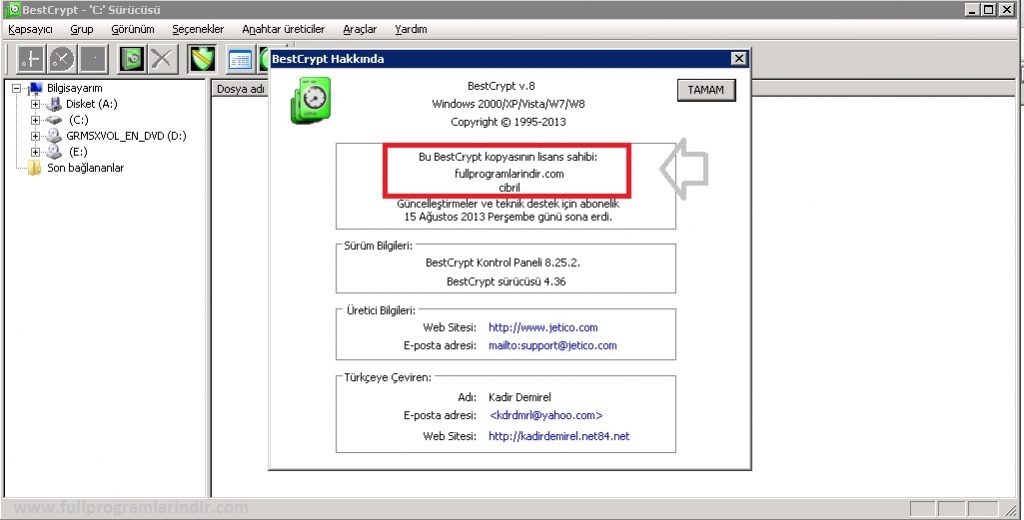This screenshot has height=520, width=1024.
Task: Click the blue table list toolbar icon
Action: (240, 59)
